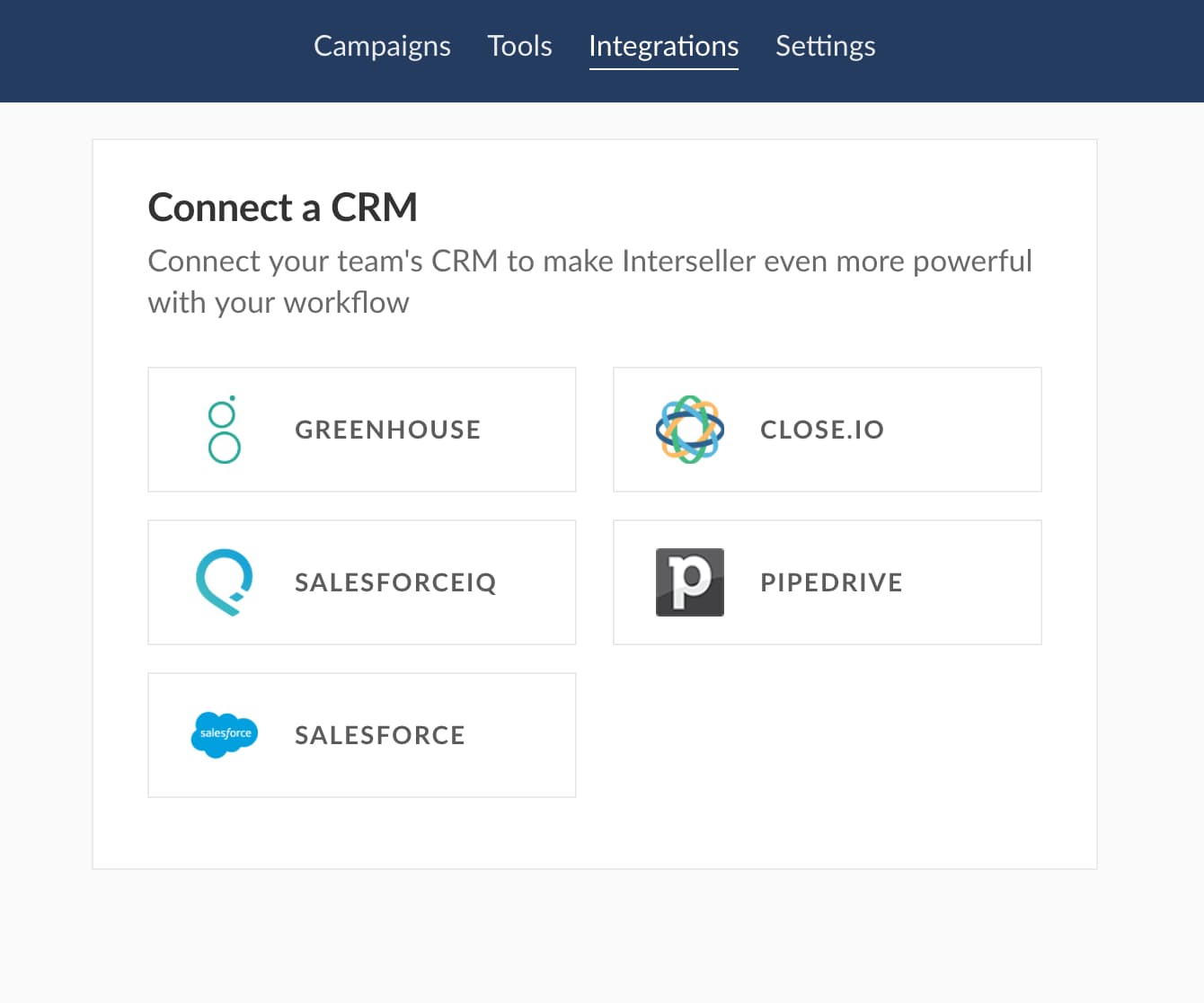
Task: Click the Greenhouse logo icon
Action: click(x=224, y=430)
